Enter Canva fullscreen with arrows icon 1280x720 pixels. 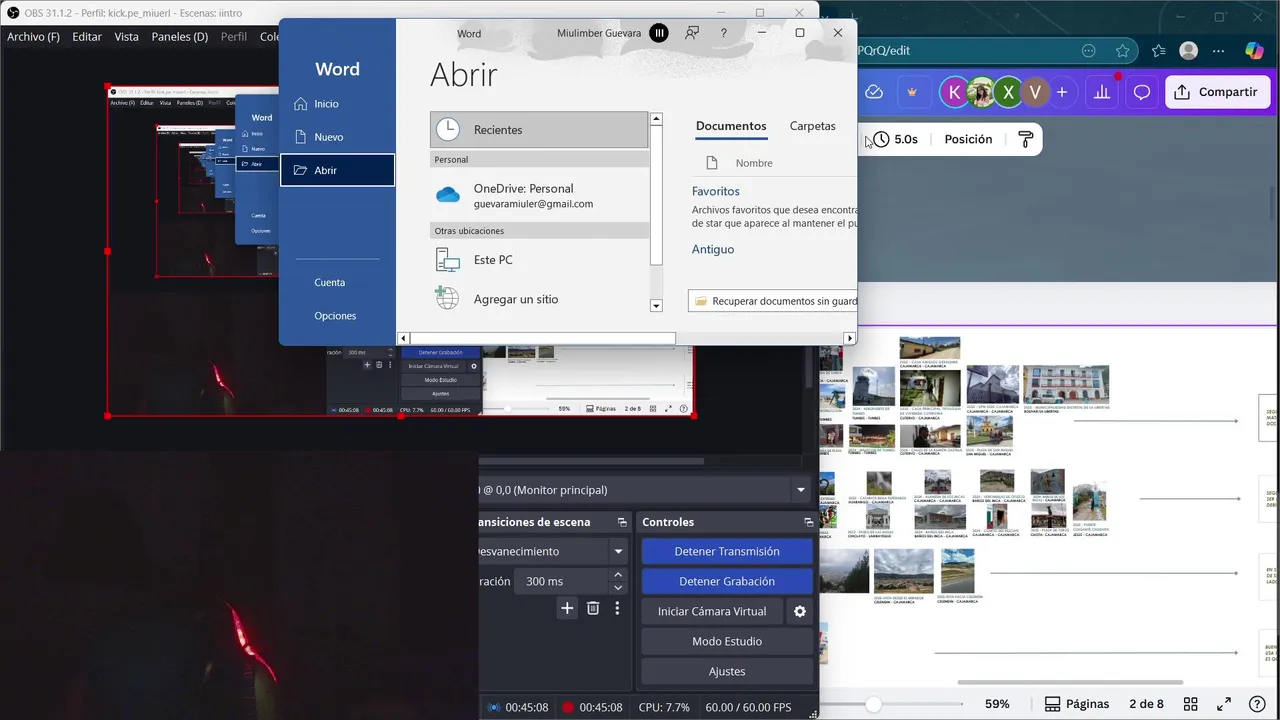1223,704
